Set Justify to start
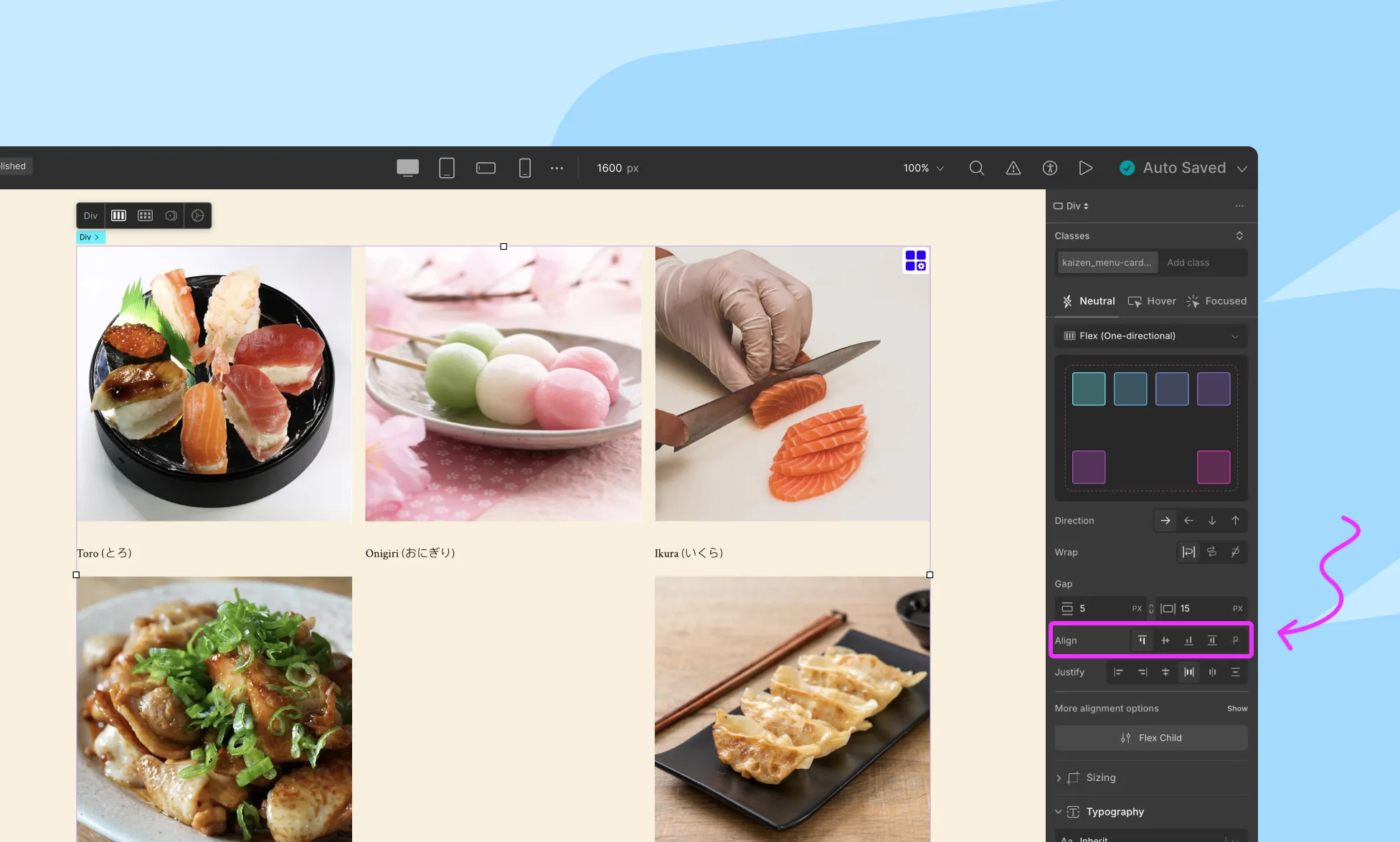1400x842 pixels. click(1118, 672)
